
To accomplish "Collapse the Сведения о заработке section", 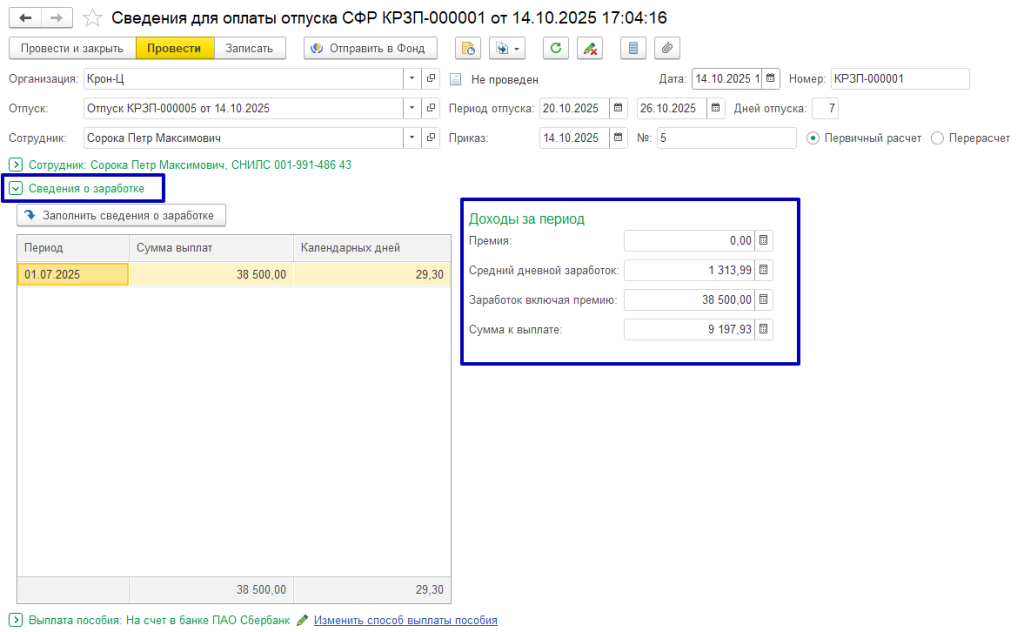I will pyautogui.click(x=15, y=188).
